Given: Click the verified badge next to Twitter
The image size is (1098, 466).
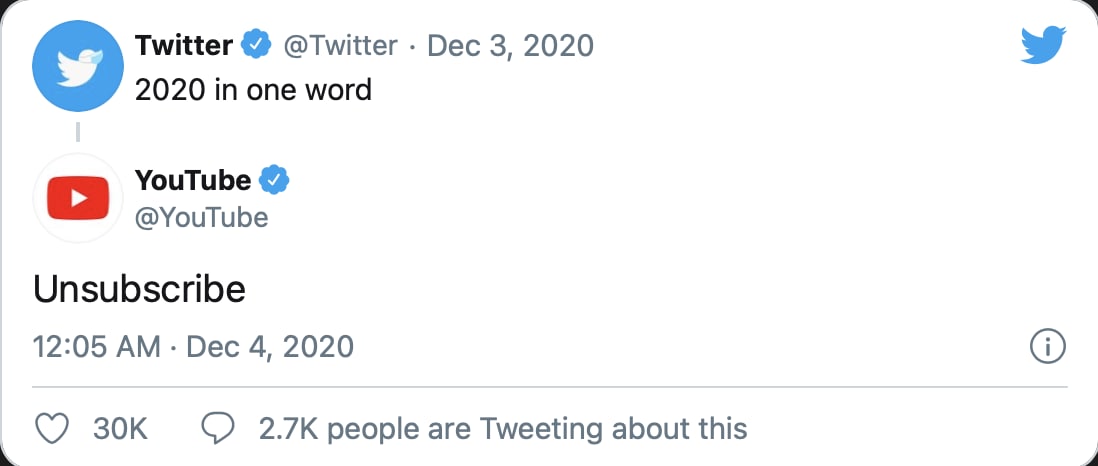Looking at the screenshot, I should click(x=259, y=45).
